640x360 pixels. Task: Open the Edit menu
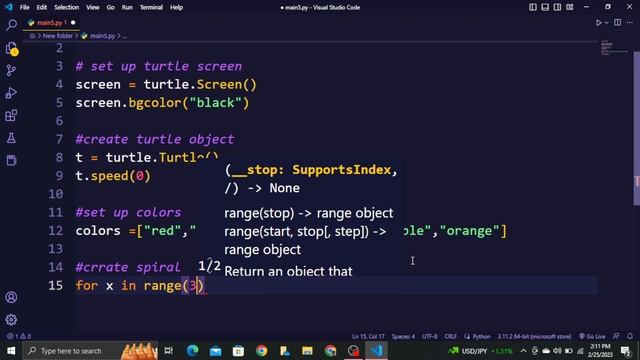coord(42,7)
